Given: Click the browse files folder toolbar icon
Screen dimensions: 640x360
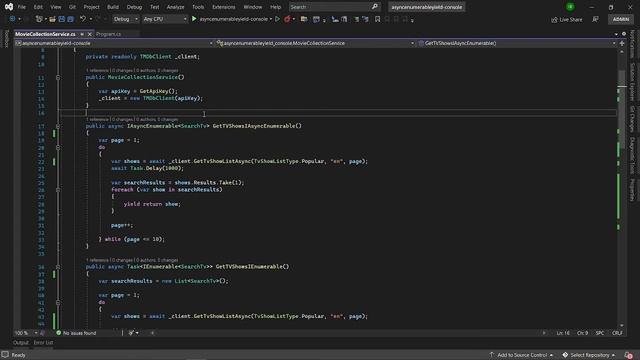Looking at the screenshot, I should tap(304, 19).
